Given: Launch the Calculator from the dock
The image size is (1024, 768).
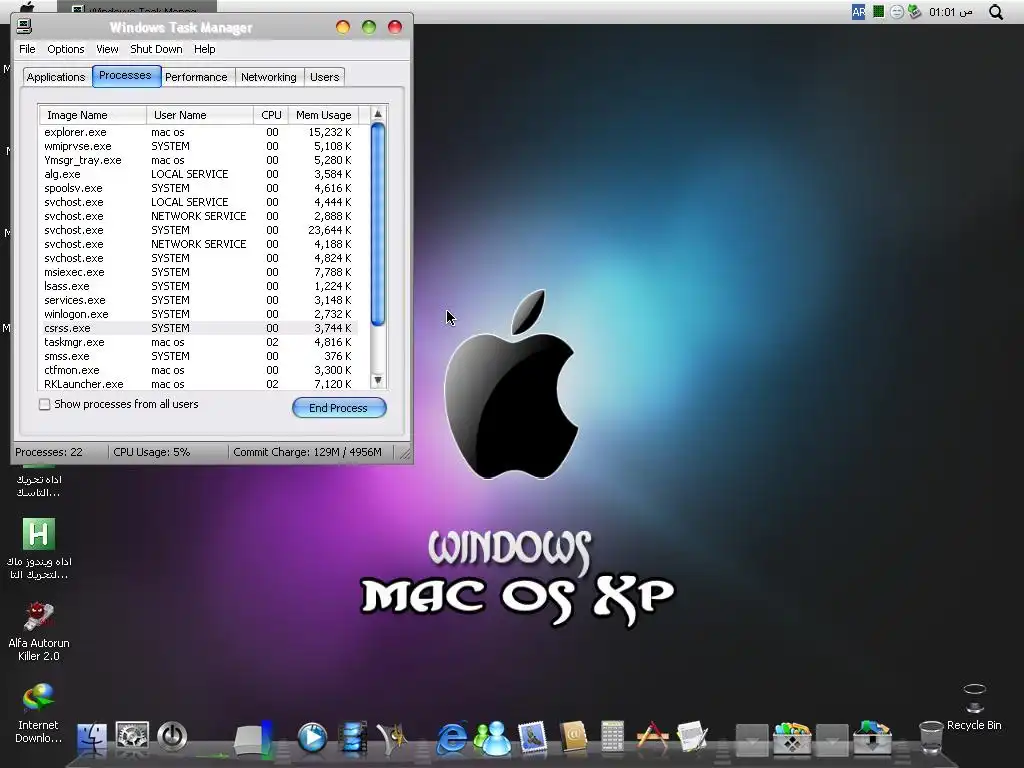Looking at the screenshot, I should pyautogui.click(x=612, y=738).
